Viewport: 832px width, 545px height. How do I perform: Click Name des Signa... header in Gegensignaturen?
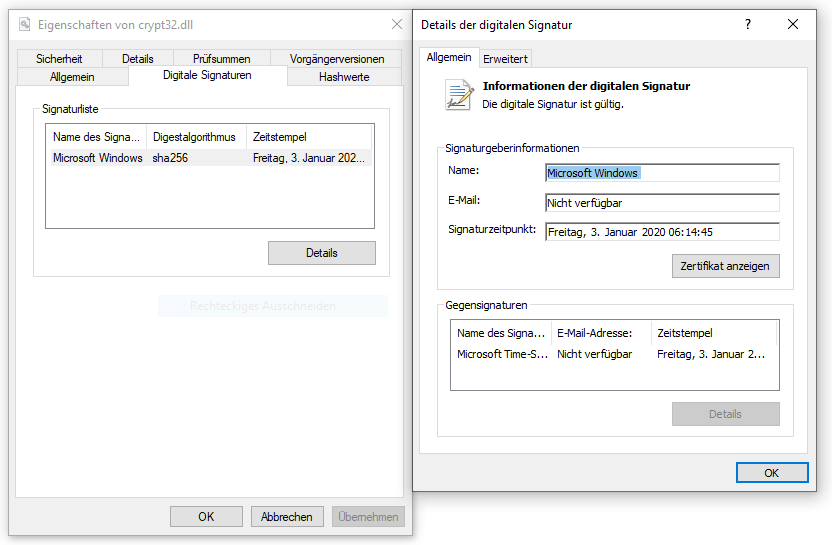click(501, 333)
